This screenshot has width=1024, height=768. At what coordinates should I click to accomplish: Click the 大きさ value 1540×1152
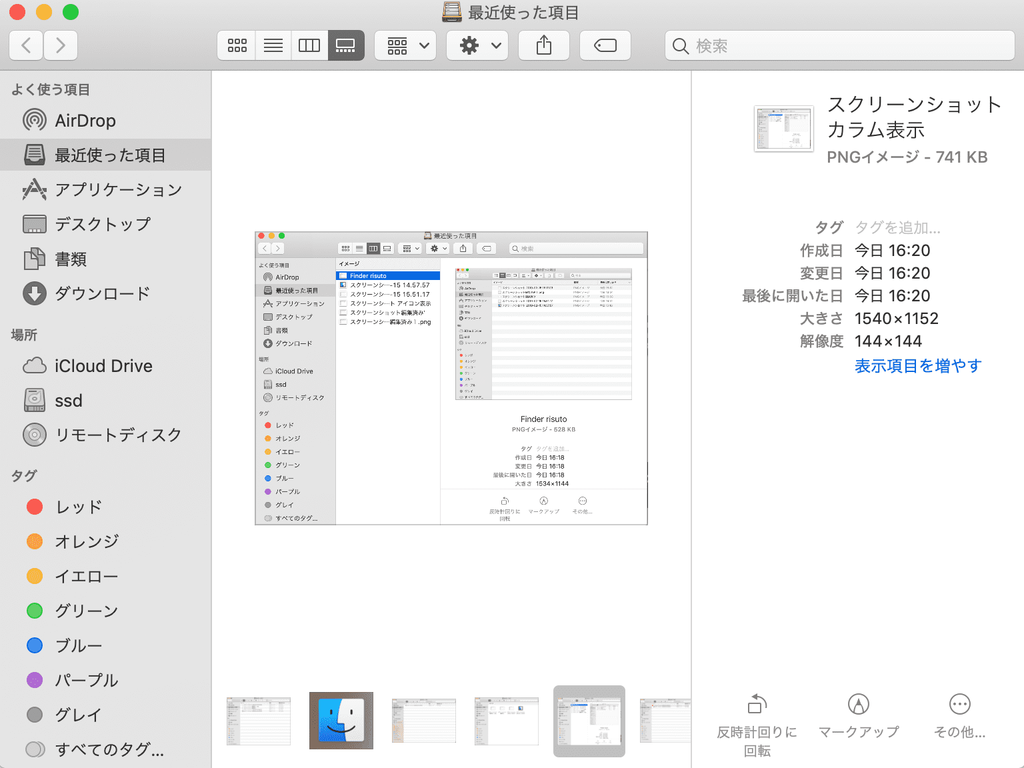(896, 319)
